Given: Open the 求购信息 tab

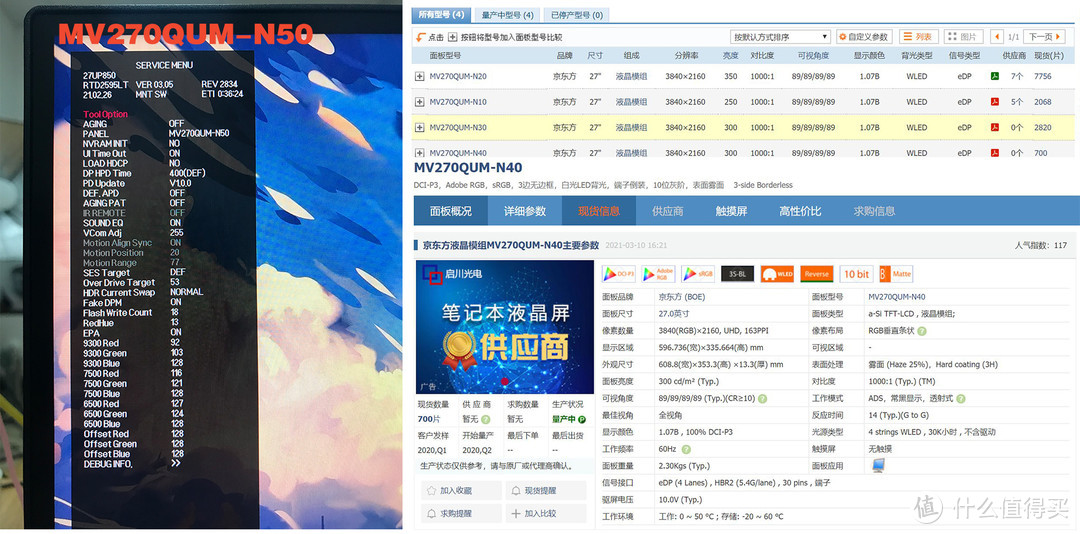Looking at the screenshot, I should pos(874,211).
